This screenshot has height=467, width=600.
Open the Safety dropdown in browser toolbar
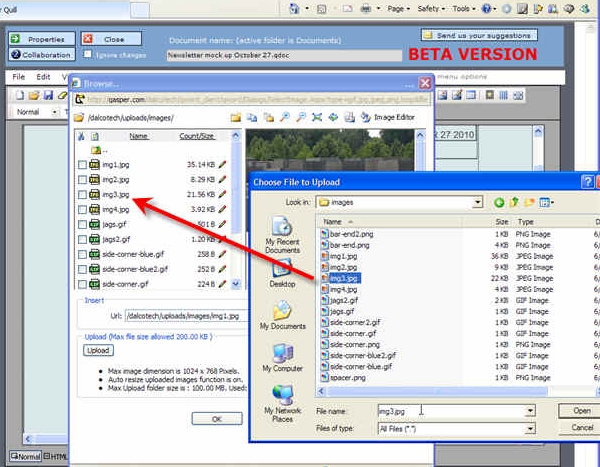tap(431, 8)
